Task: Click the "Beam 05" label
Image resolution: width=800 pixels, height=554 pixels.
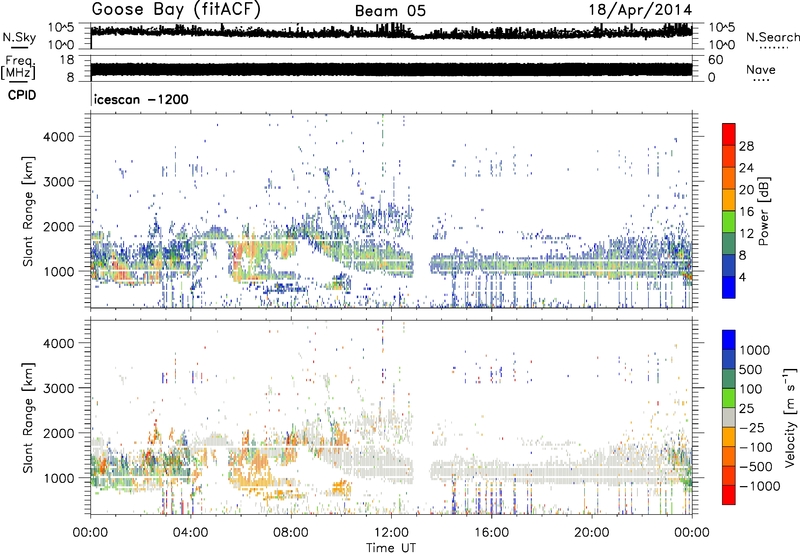Action: pyautogui.click(x=390, y=11)
